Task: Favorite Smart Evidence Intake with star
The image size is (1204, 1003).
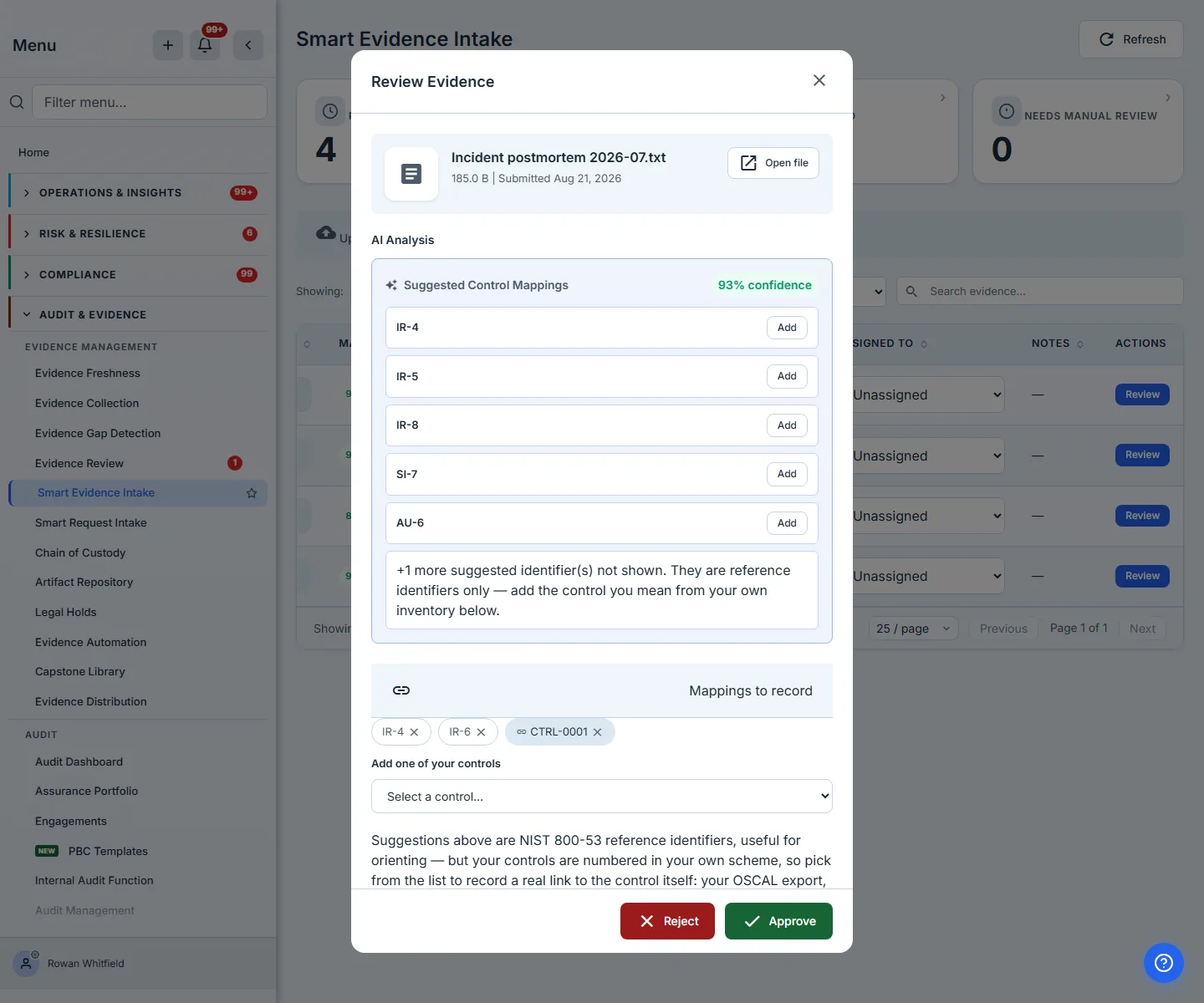Action: tap(252, 493)
